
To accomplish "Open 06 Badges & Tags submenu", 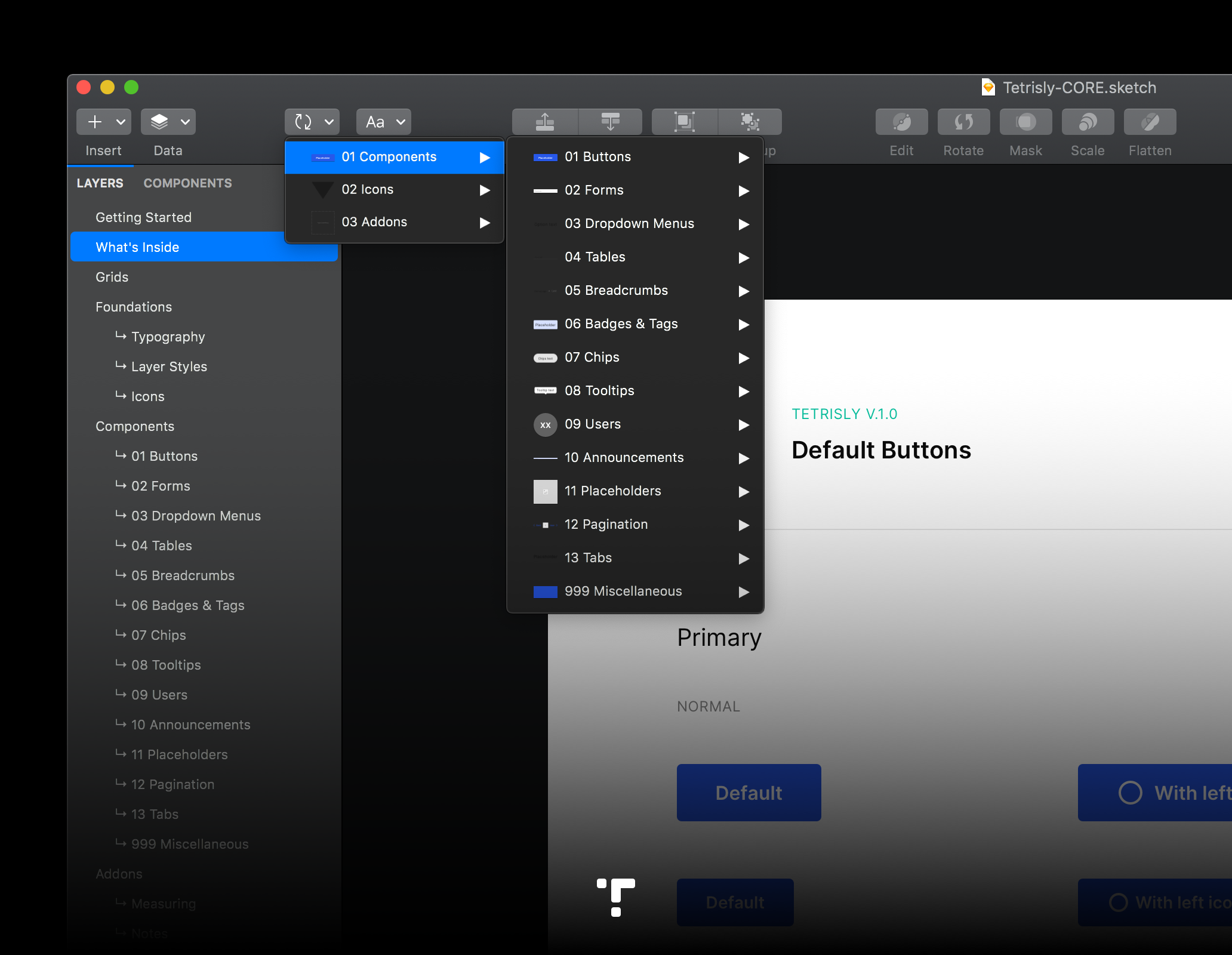I will click(x=621, y=324).
